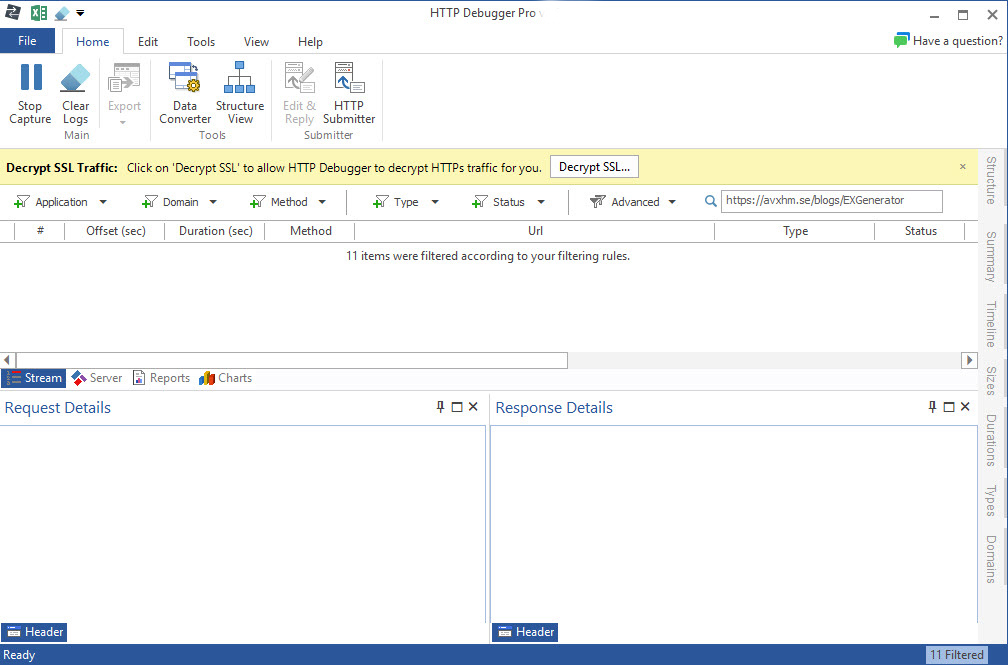Image resolution: width=1008 pixels, height=665 pixels.
Task: Maximize the Response Details panel
Action: 949,407
